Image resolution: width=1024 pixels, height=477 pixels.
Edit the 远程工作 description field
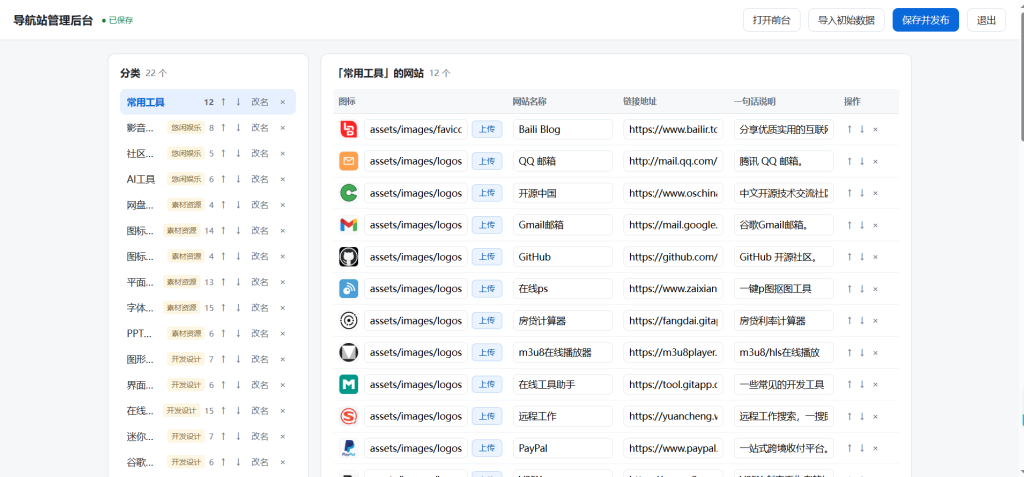click(784, 416)
